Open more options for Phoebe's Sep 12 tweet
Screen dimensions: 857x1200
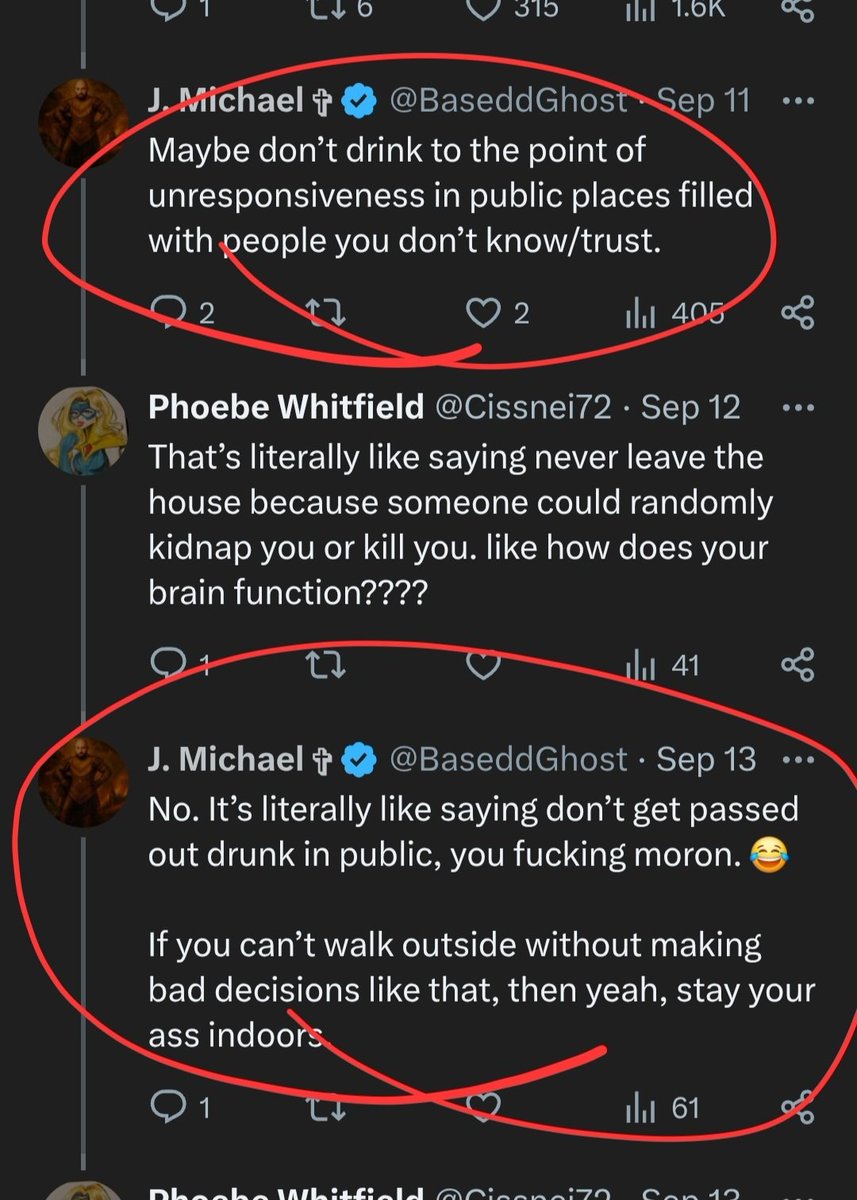click(797, 408)
